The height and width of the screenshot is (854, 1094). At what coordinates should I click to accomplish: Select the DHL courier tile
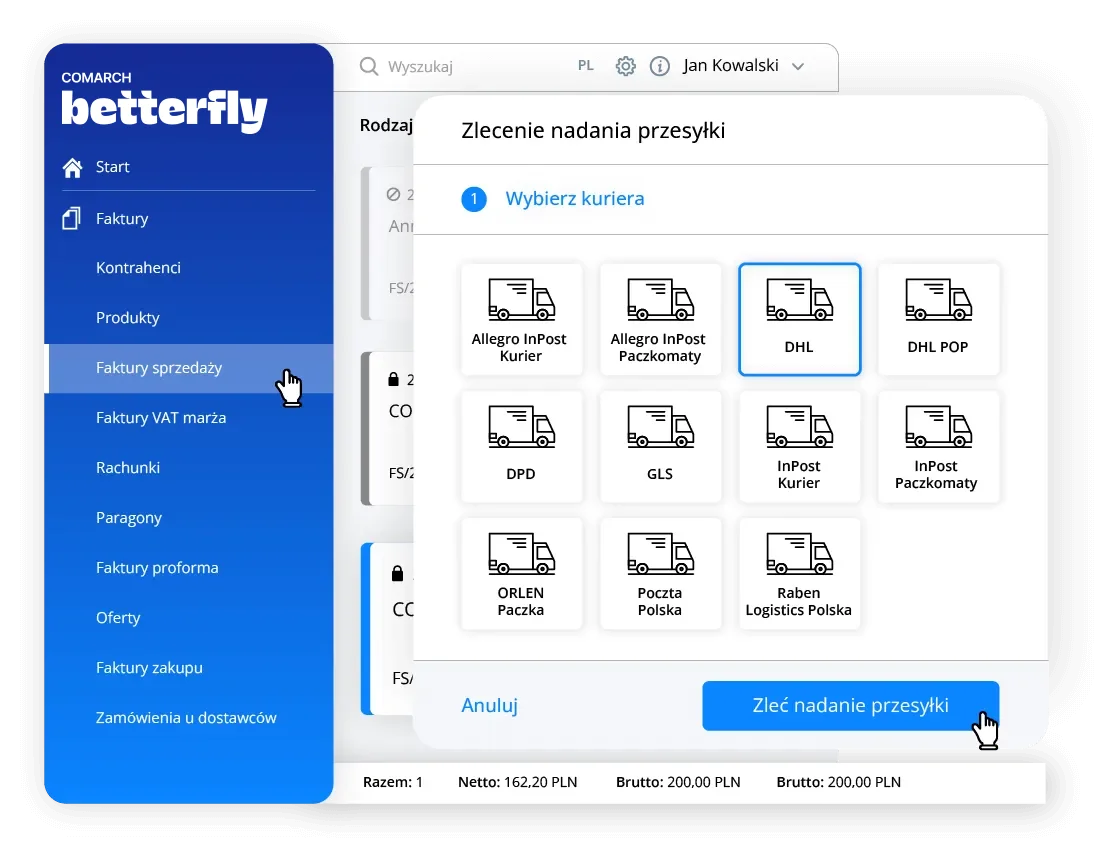tap(799, 319)
